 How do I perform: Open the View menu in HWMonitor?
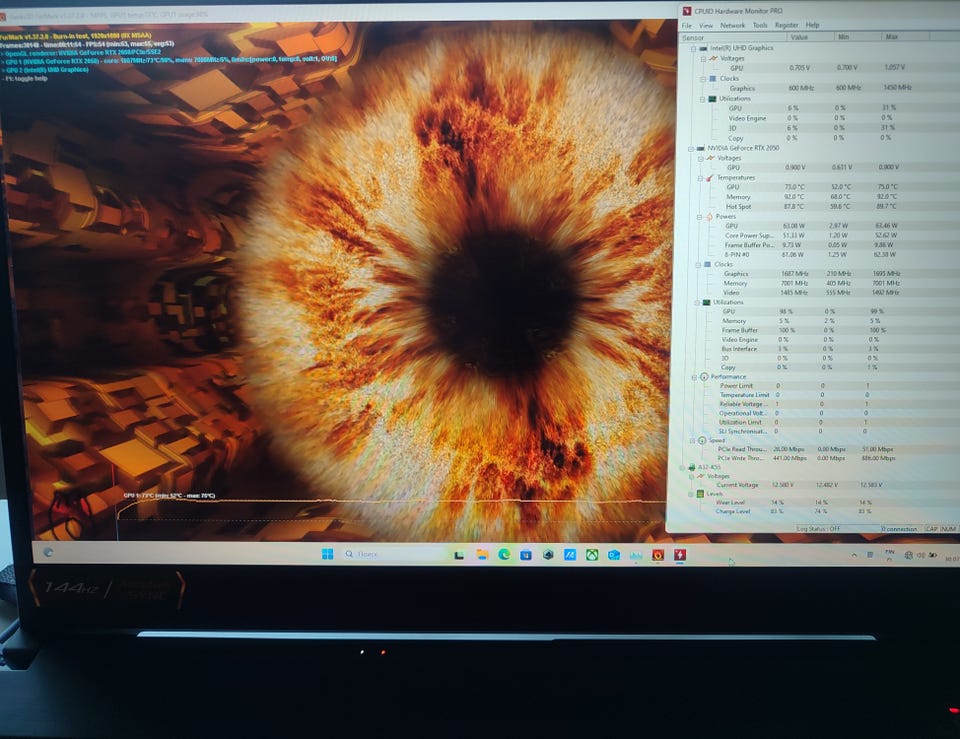pos(706,26)
